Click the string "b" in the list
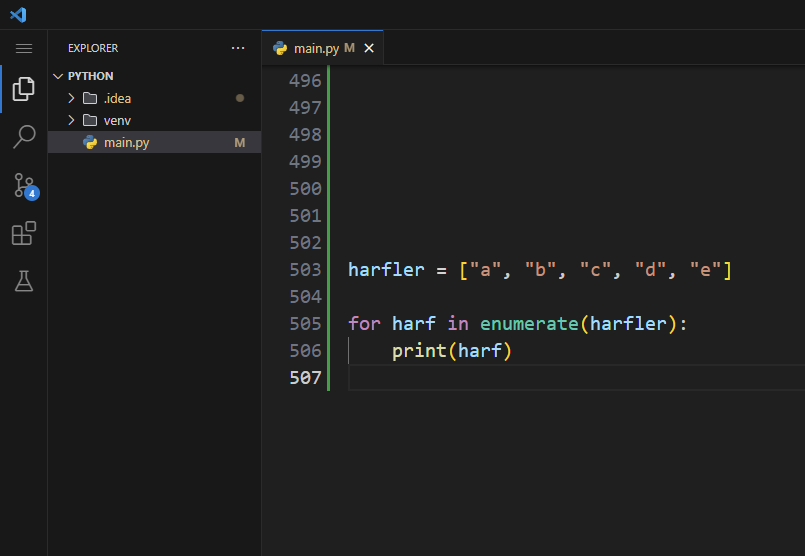Screen dimensions: 805x556 540,270
